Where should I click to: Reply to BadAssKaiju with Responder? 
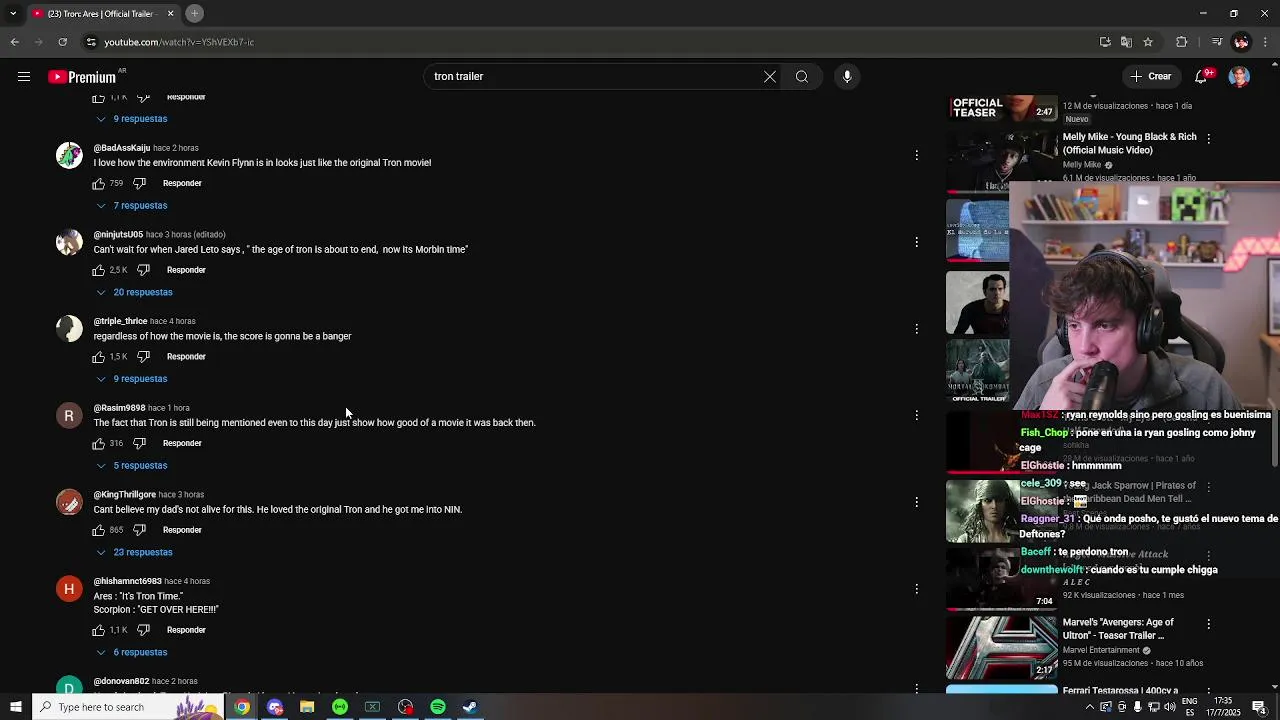(182, 184)
